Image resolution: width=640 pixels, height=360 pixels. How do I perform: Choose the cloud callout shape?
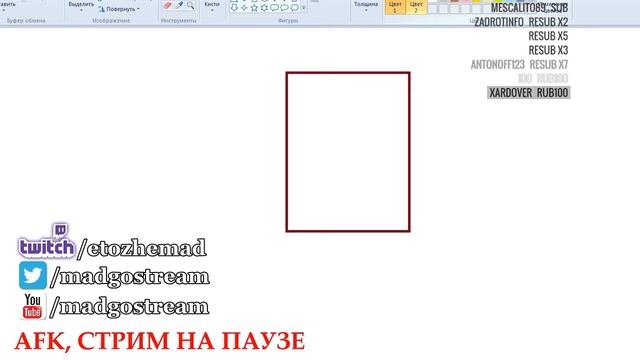click(294, 7)
